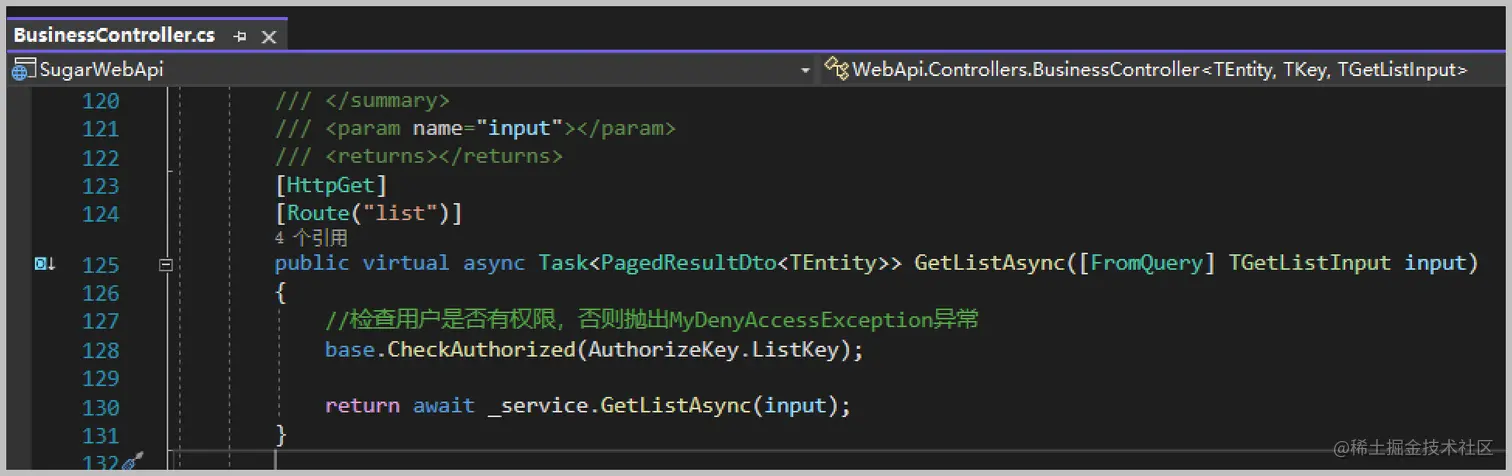Click line number 124
The height and width of the screenshot is (476, 1512).
tap(100, 214)
